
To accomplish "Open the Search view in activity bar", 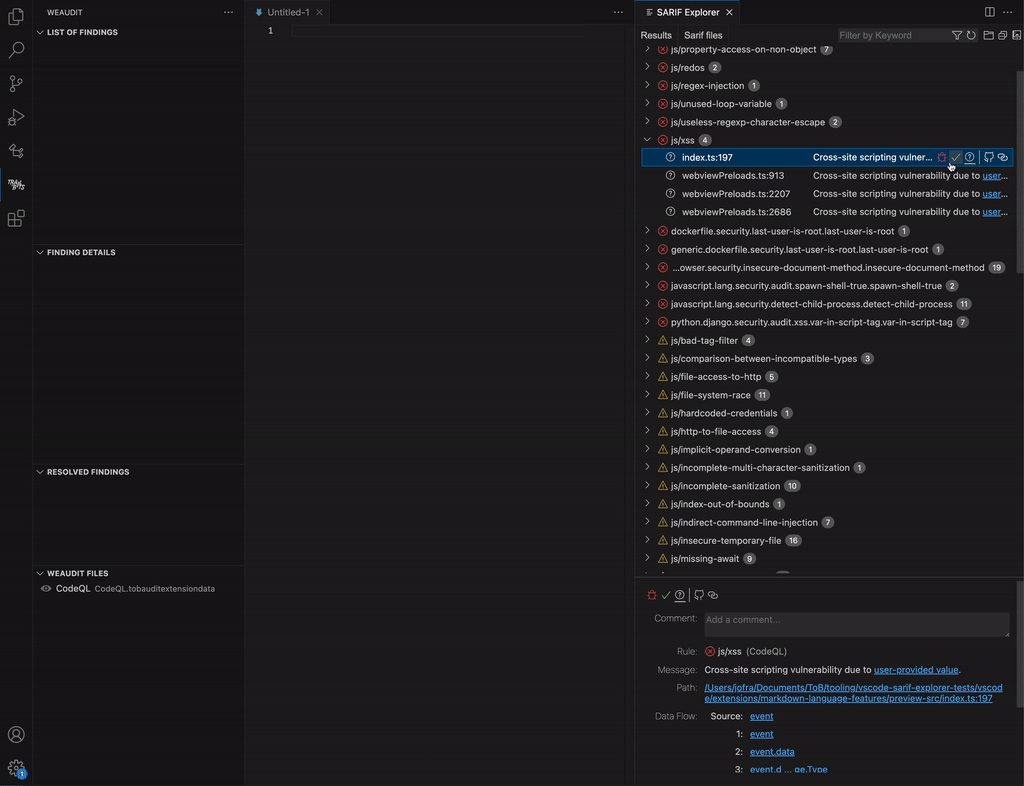I will pos(16,50).
